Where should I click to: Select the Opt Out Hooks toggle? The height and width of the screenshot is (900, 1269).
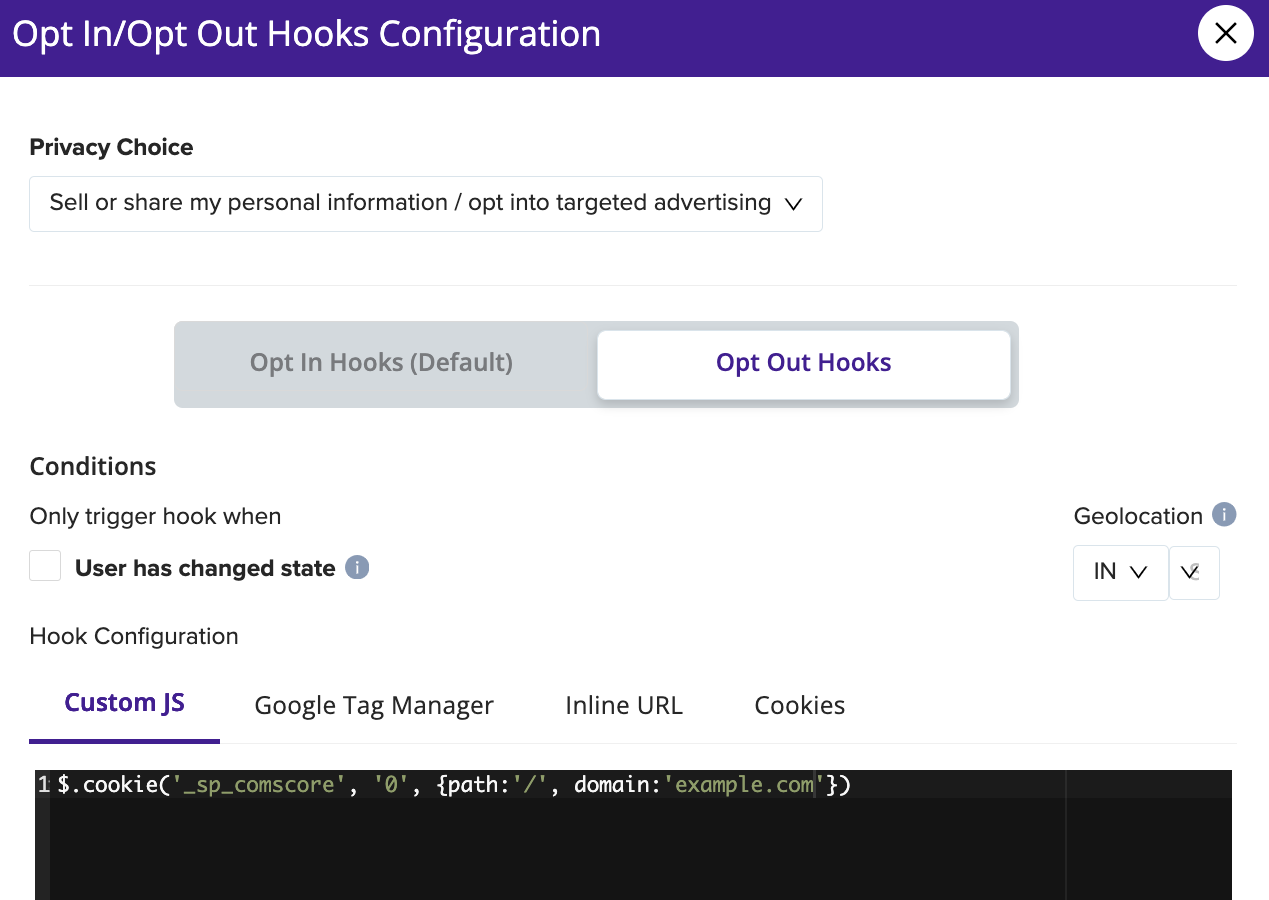(803, 363)
